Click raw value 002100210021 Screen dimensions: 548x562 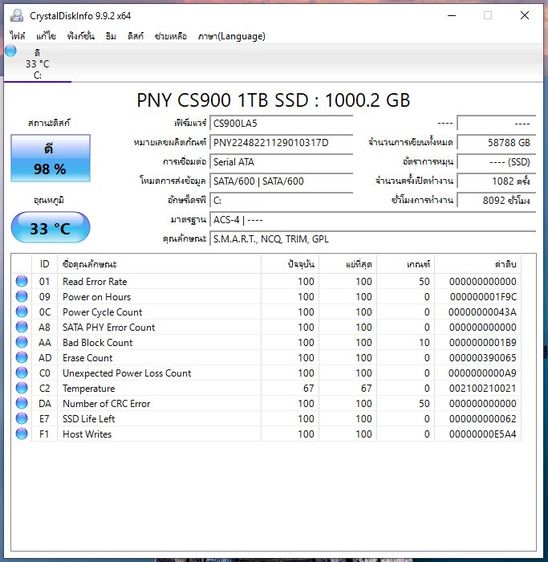pyautogui.click(x=483, y=388)
